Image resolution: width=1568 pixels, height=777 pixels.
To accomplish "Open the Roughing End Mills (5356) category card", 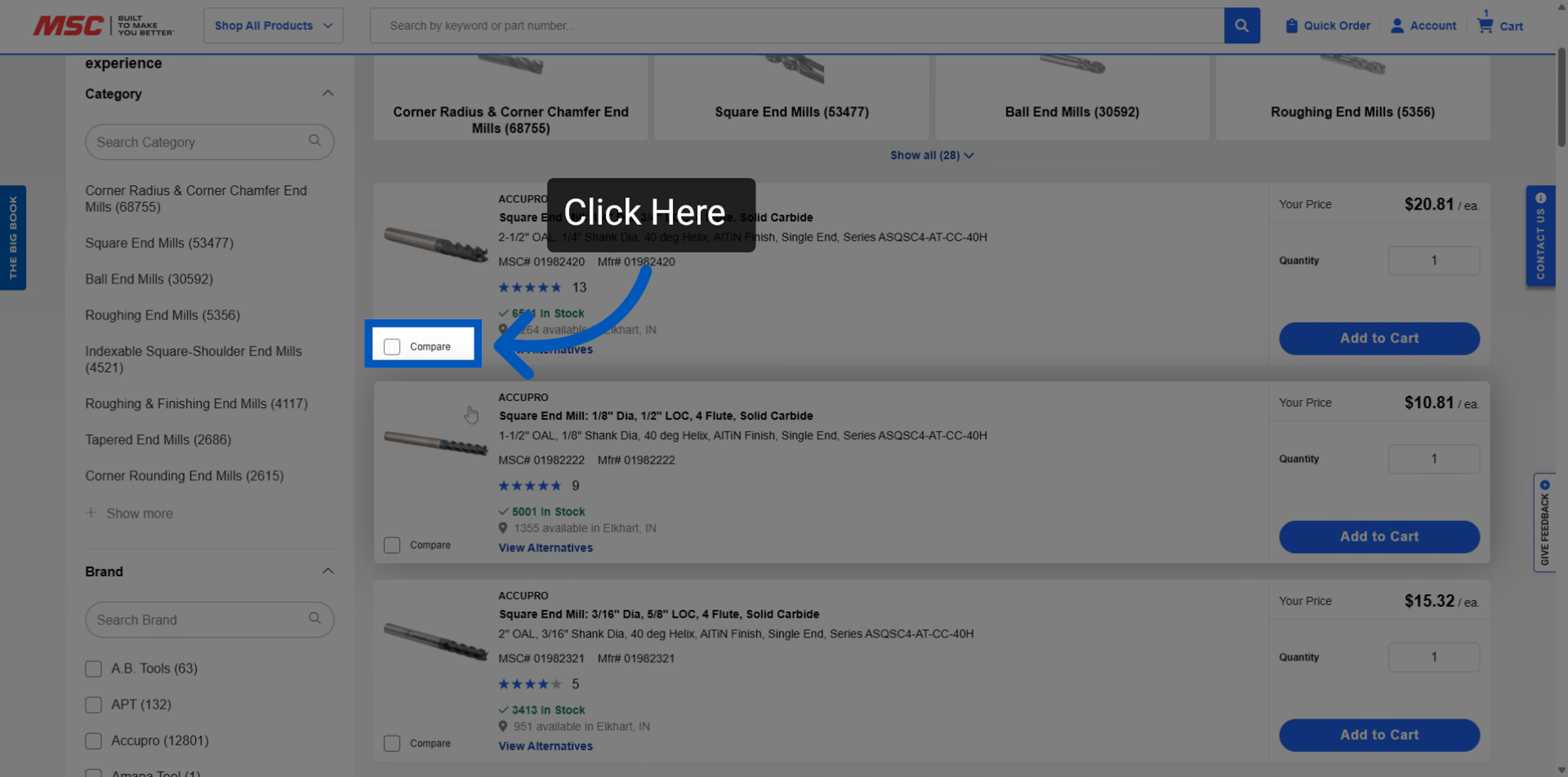I will 1352,97.
